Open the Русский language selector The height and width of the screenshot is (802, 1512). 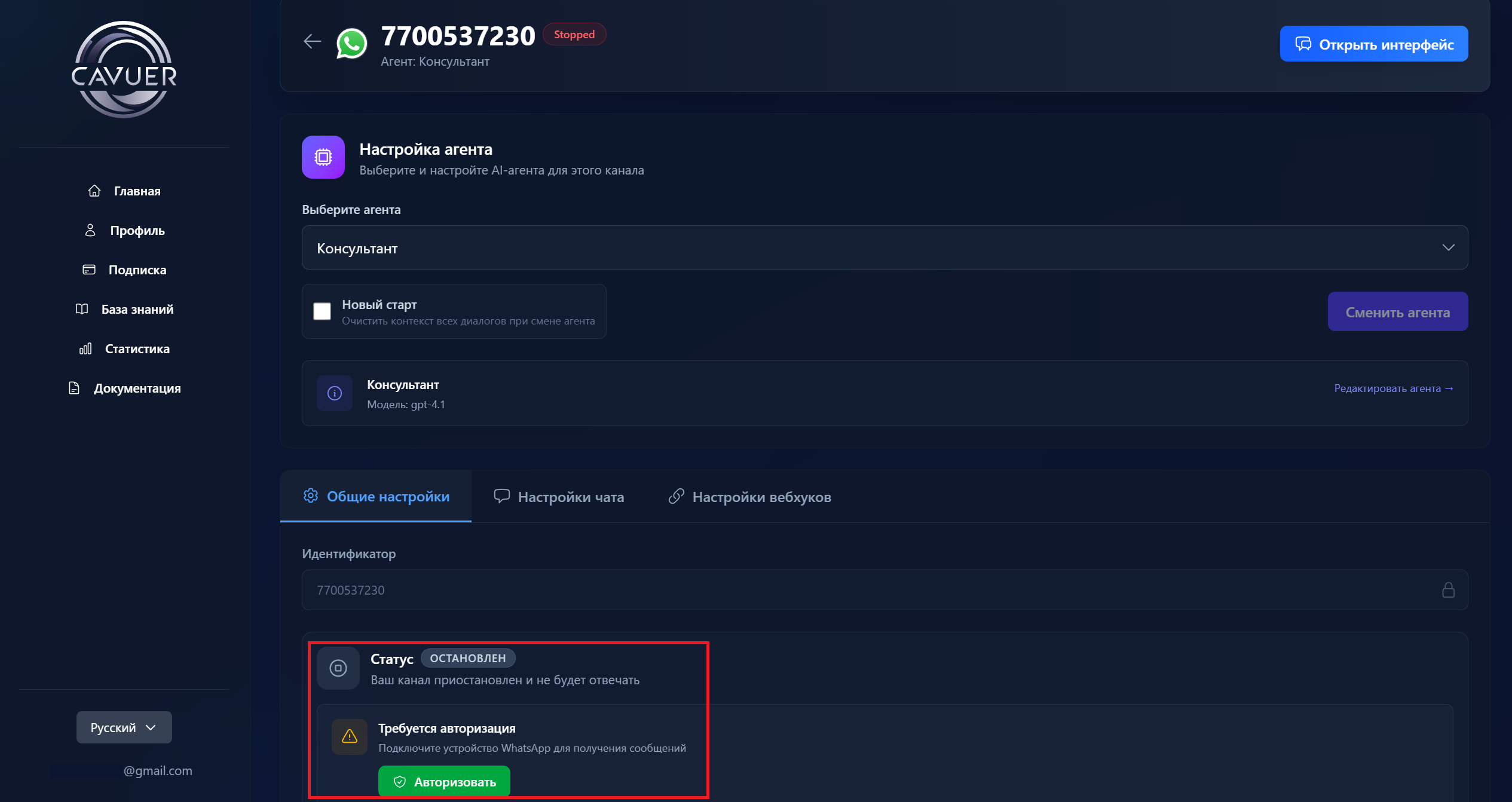[x=124, y=727]
